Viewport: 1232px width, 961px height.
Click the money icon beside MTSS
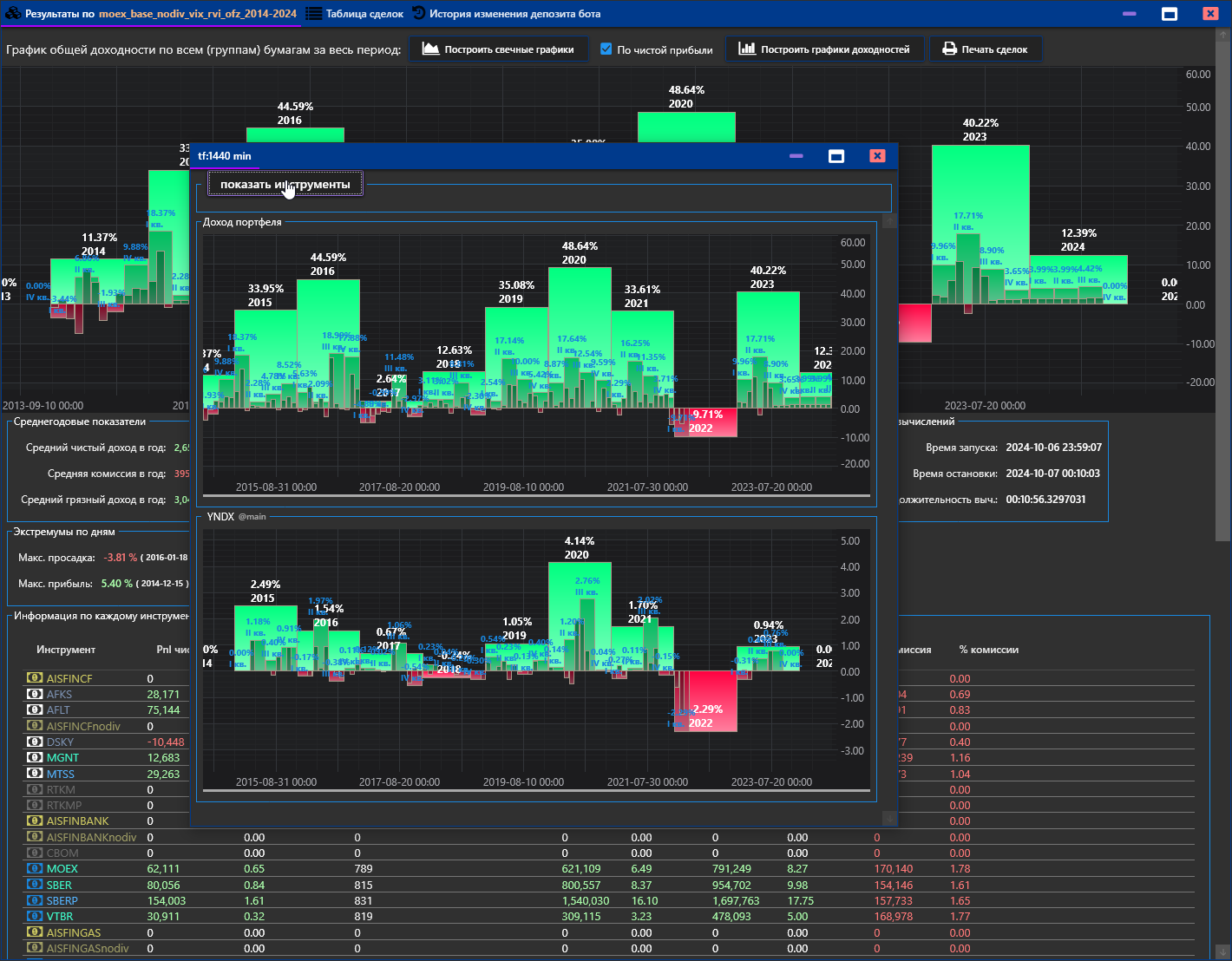[x=35, y=773]
